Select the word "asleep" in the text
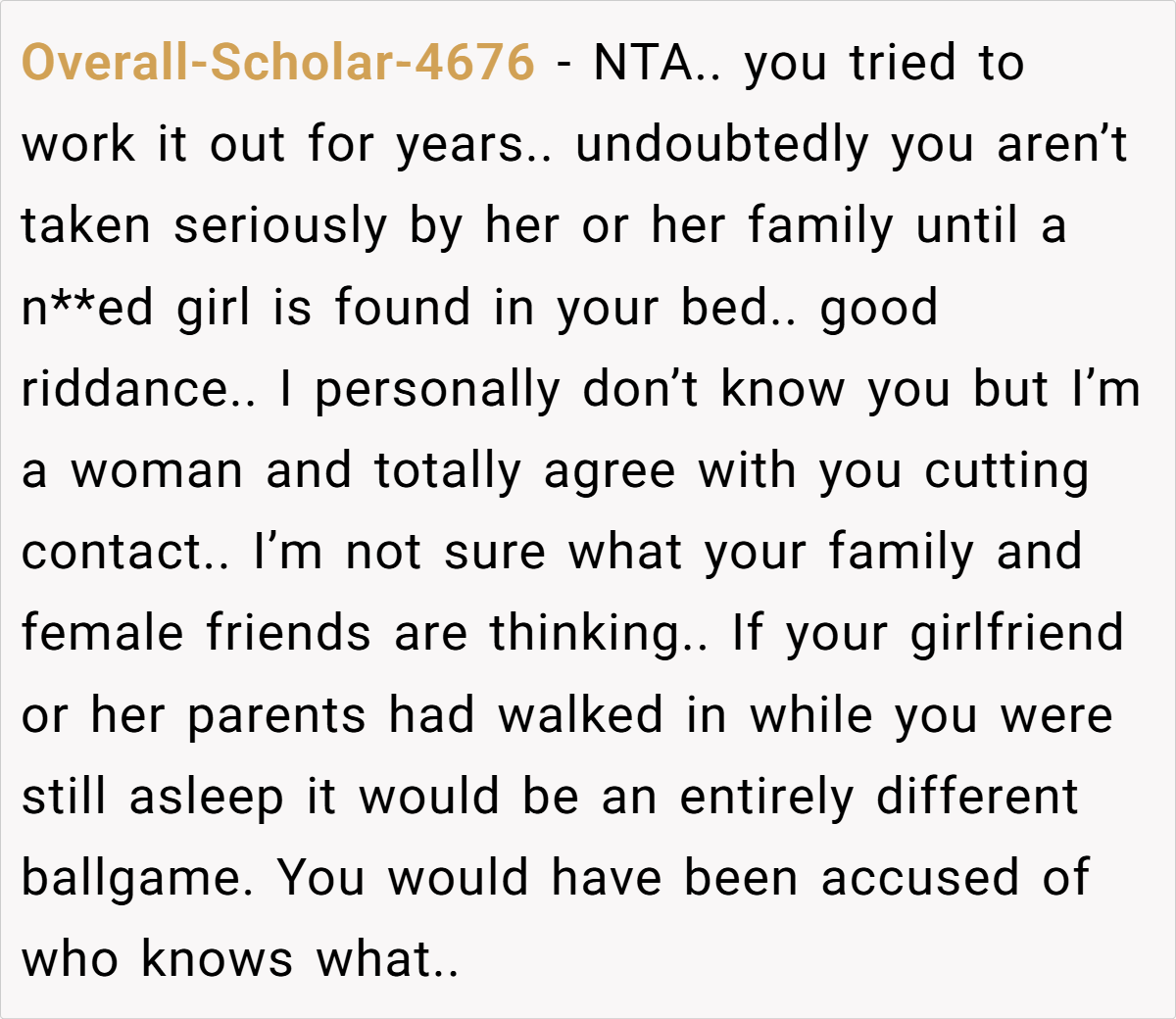Image resolution: width=1176 pixels, height=1019 pixels. pos(206,798)
